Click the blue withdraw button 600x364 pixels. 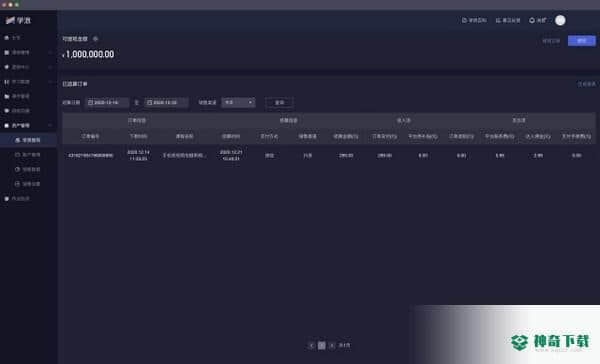click(x=582, y=41)
